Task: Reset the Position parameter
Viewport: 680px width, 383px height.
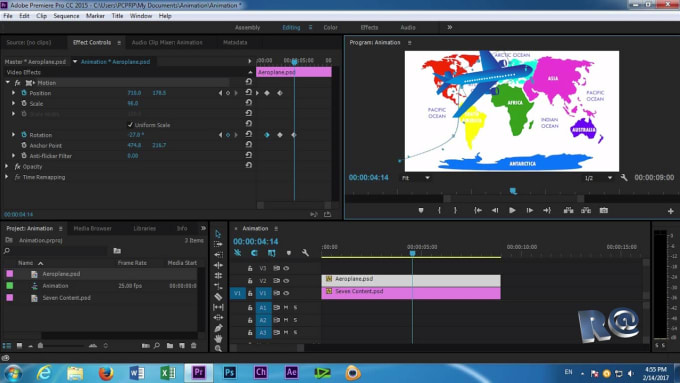Action: (248, 92)
